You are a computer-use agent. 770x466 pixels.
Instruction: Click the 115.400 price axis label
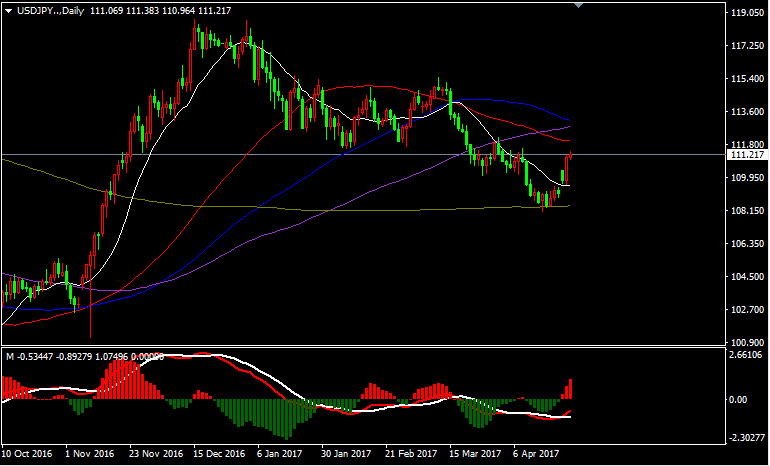tap(746, 79)
